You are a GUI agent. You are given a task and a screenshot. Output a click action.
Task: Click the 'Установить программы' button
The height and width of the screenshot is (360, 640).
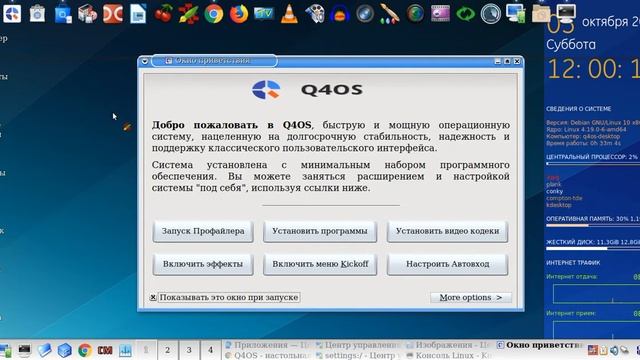(x=320, y=231)
